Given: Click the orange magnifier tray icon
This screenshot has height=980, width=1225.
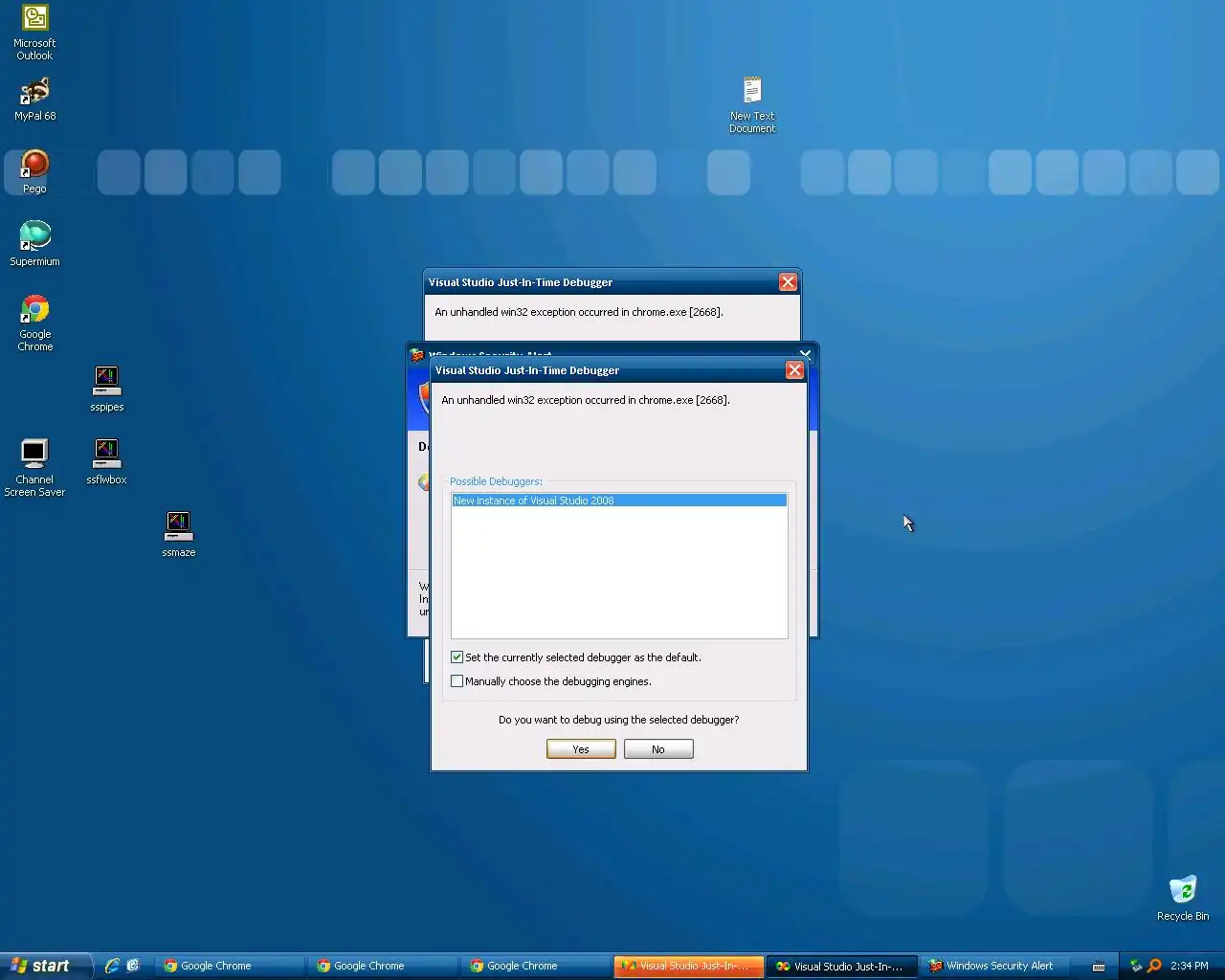Looking at the screenshot, I should pyautogui.click(x=1154, y=966).
